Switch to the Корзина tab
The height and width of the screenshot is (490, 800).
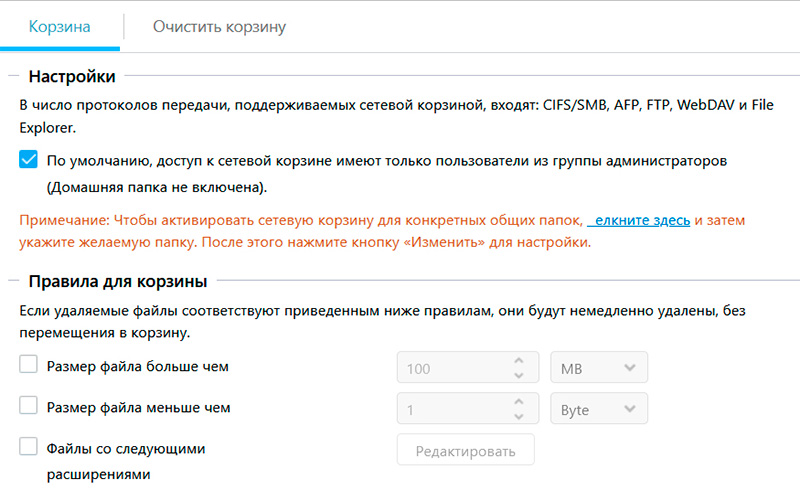pyautogui.click(x=60, y=27)
